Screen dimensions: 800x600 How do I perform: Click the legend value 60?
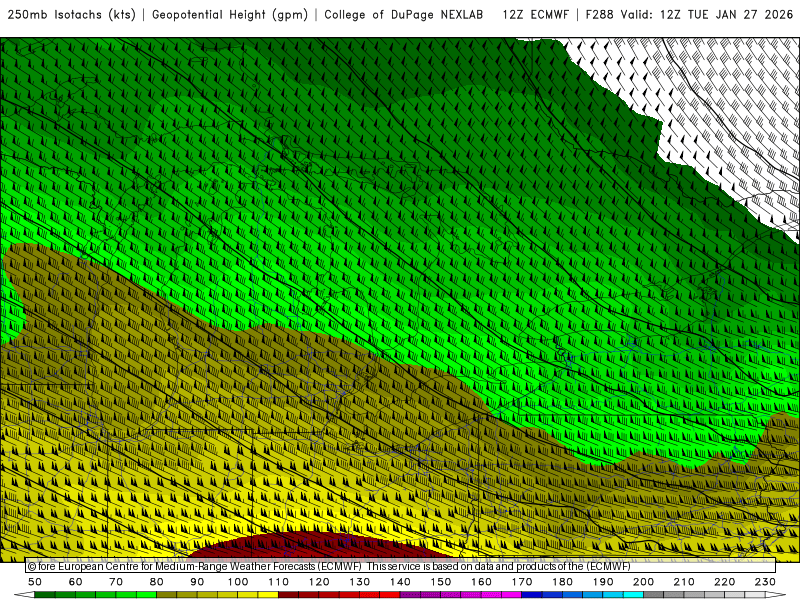tap(76, 582)
